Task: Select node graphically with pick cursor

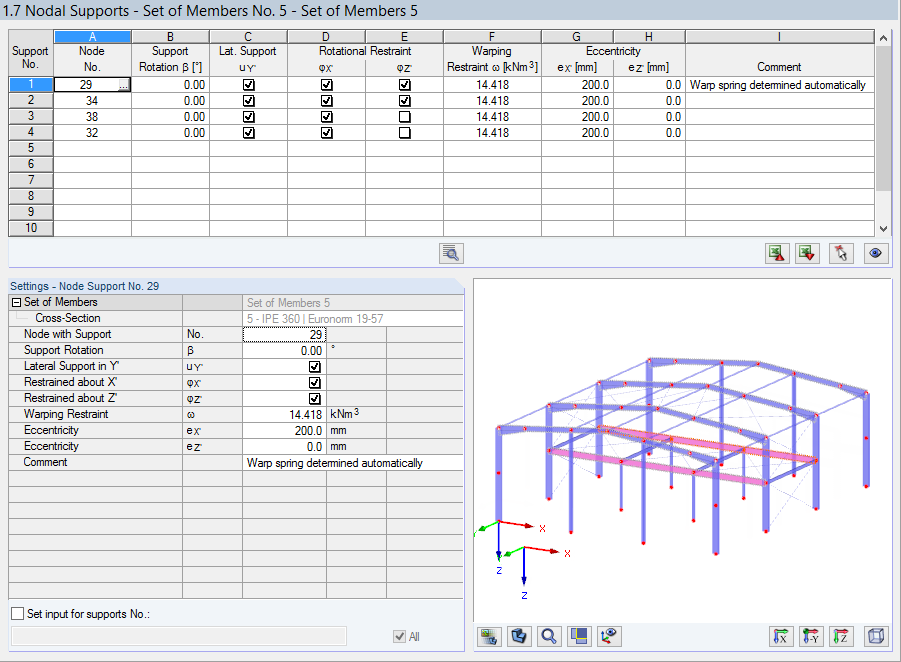Action: [840, 253]
